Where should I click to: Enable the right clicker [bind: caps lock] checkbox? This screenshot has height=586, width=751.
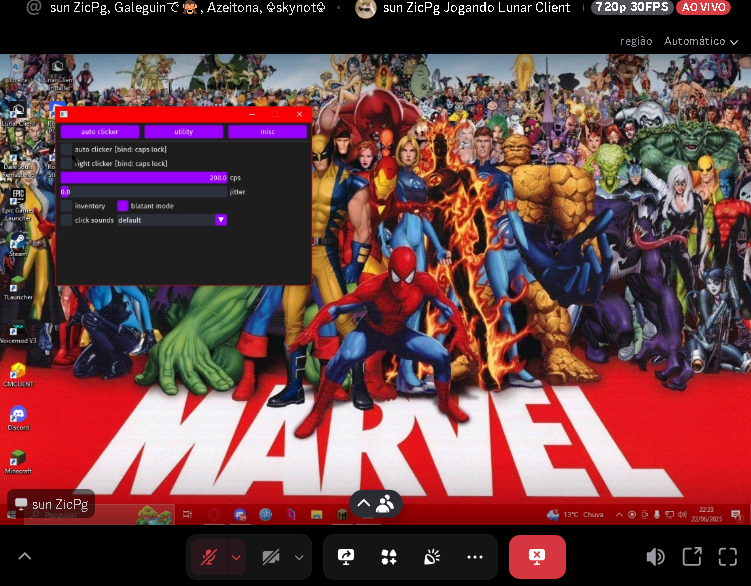(x=67, y=163)
